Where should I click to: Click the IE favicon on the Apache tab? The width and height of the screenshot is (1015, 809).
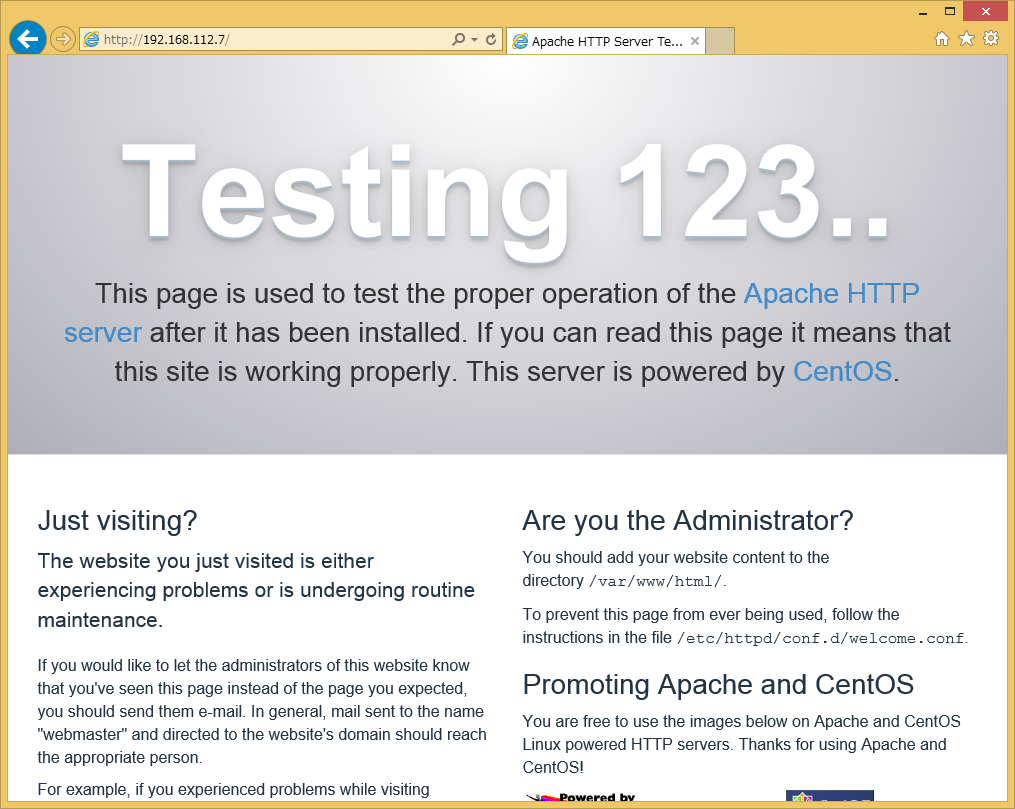coord(520,41)
